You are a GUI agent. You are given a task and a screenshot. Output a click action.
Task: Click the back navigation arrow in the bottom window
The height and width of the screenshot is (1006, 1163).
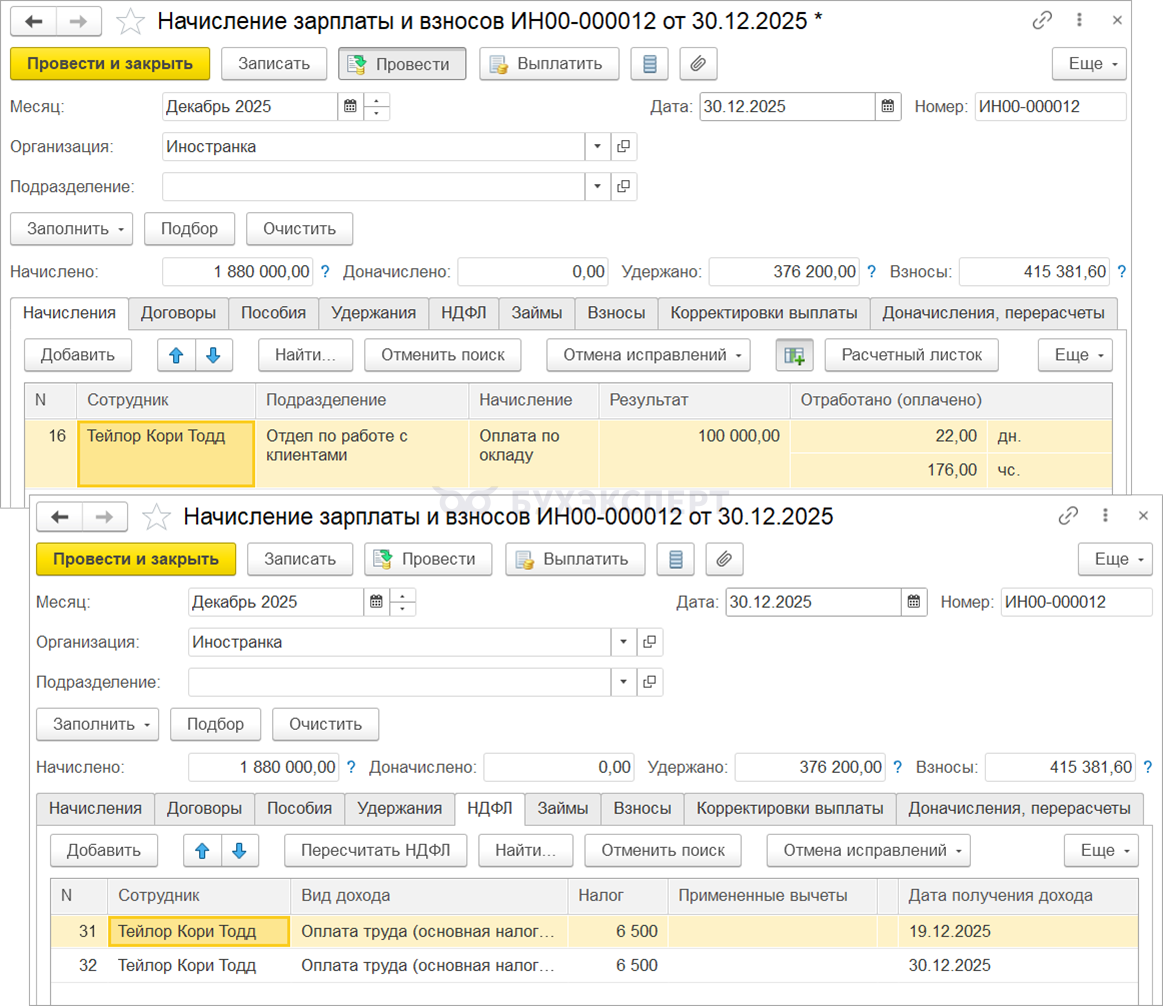(x=60, y=517)
